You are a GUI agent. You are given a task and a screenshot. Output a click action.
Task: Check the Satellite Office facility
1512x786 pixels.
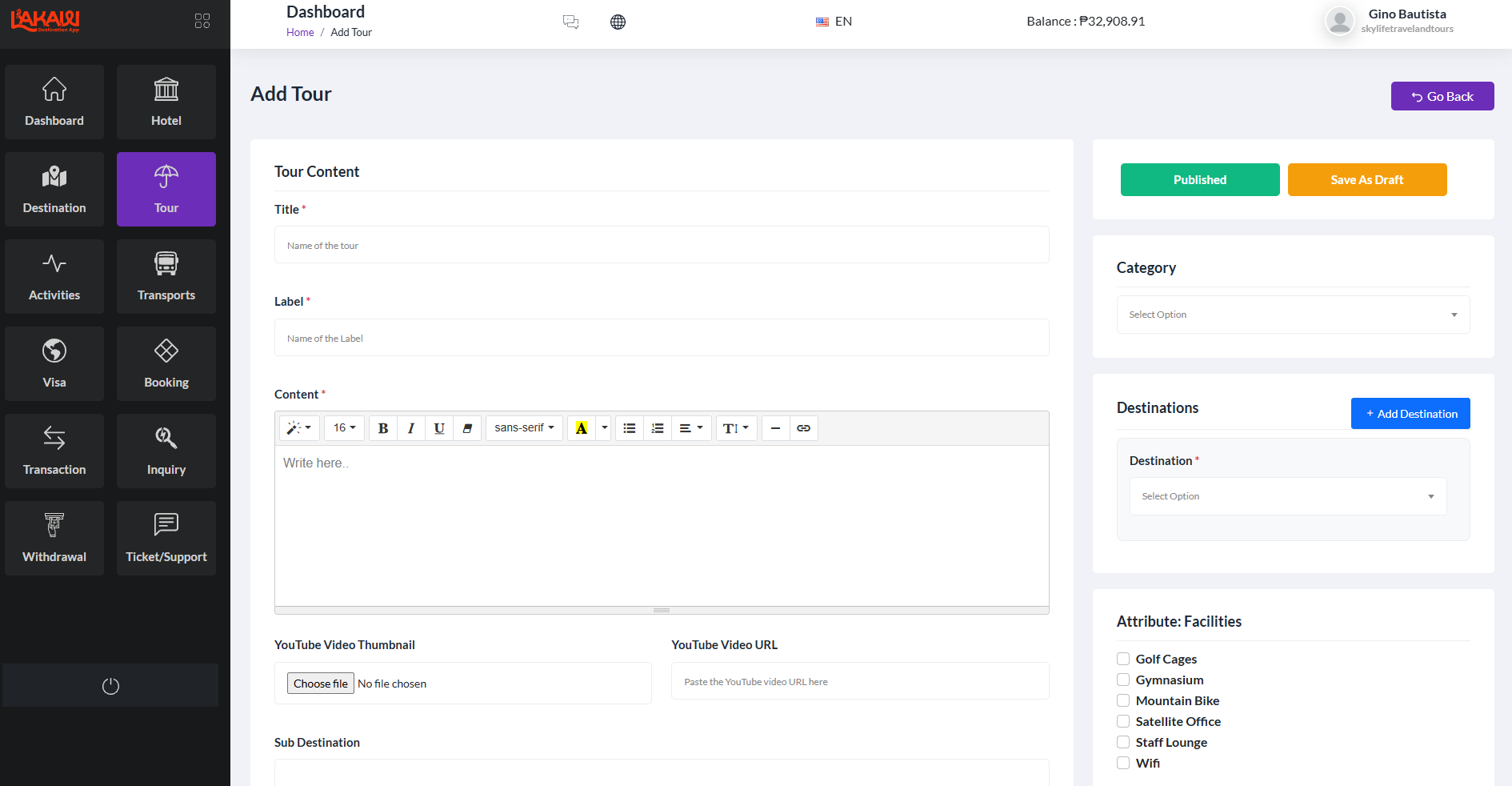(x=1123, y=721)
